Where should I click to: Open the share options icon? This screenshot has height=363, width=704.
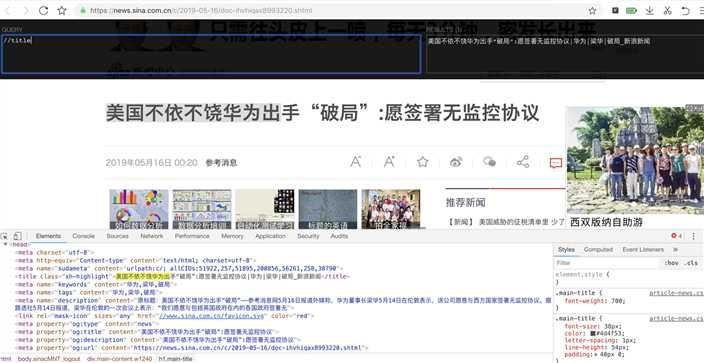(x=523, y=162)
